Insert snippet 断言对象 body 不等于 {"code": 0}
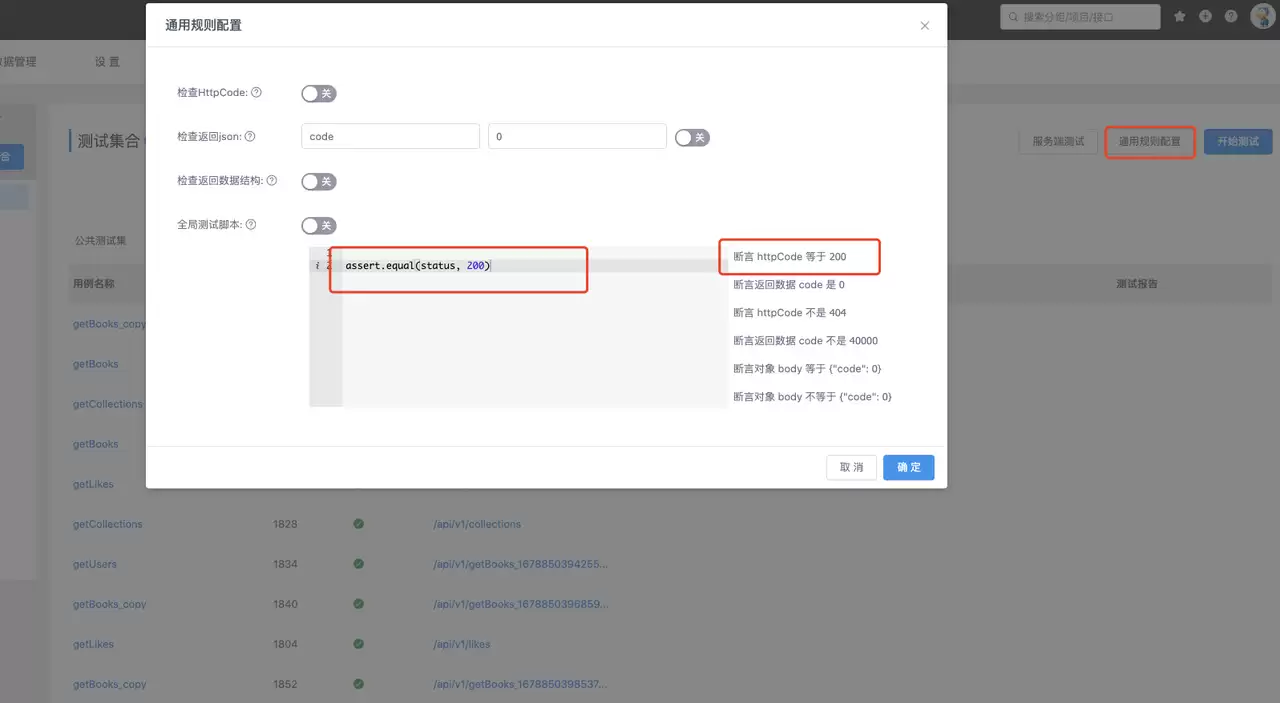Image resolution: width=1280 pixels, height=703 pixels. 812,397
